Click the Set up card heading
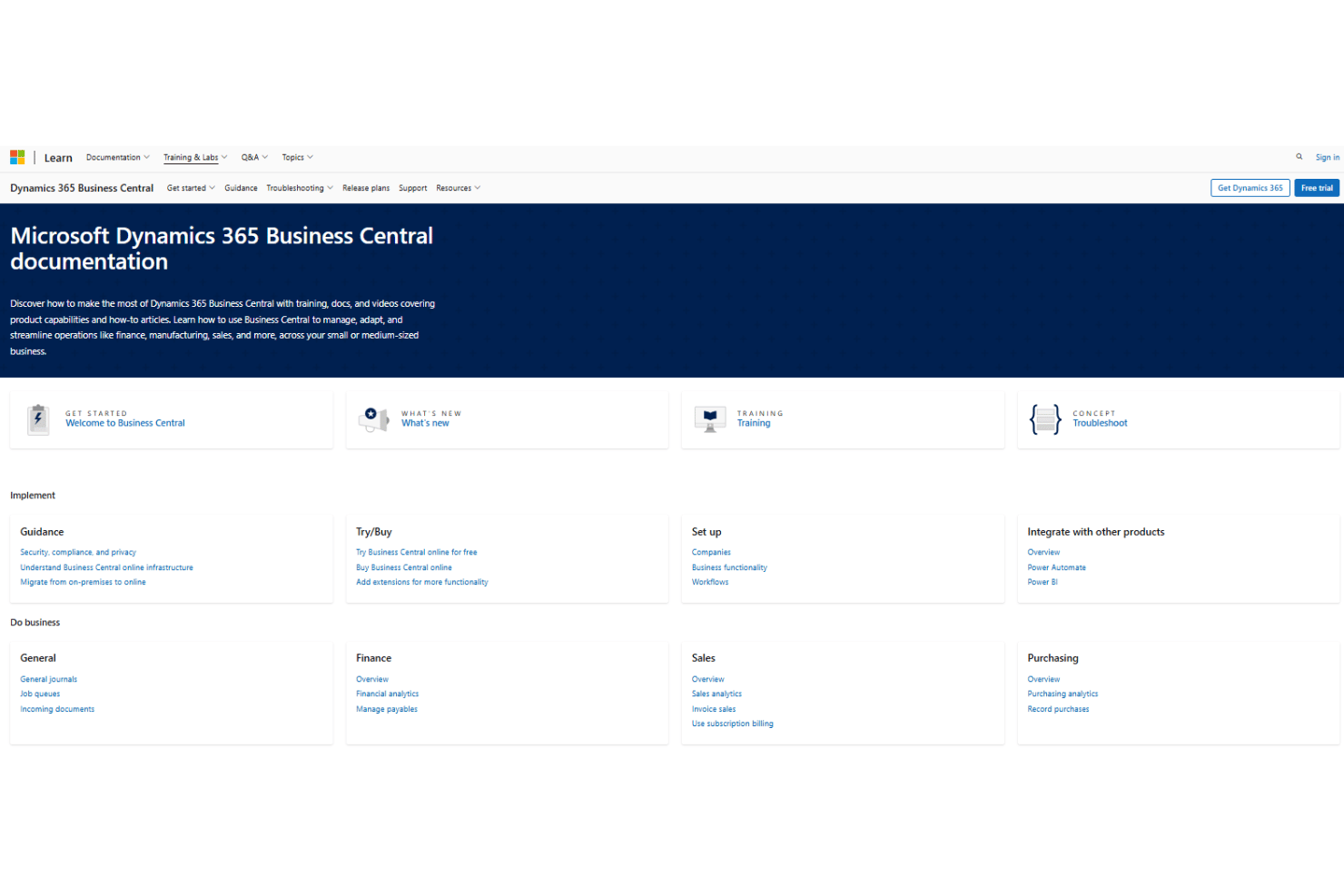Screen dimensions: 1344x896 coord(707,532)
